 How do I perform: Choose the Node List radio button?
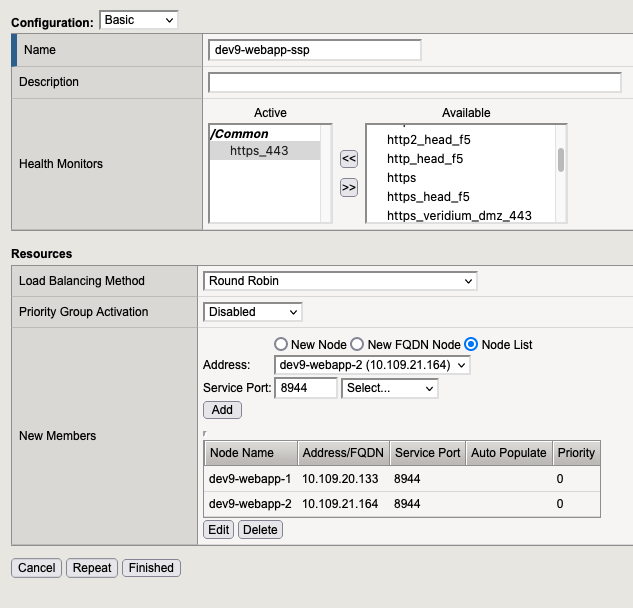pos(472,344)
